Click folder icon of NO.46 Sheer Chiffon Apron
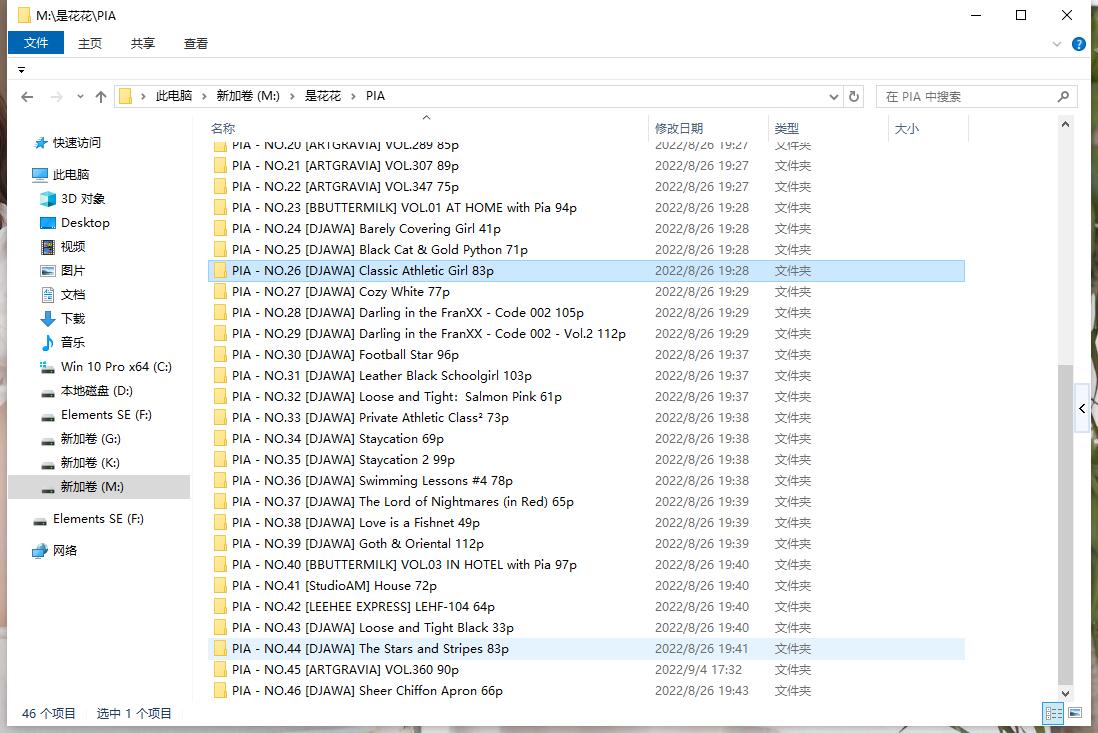The width and height of the screenshot is (1098, 733). click(220, 691)
